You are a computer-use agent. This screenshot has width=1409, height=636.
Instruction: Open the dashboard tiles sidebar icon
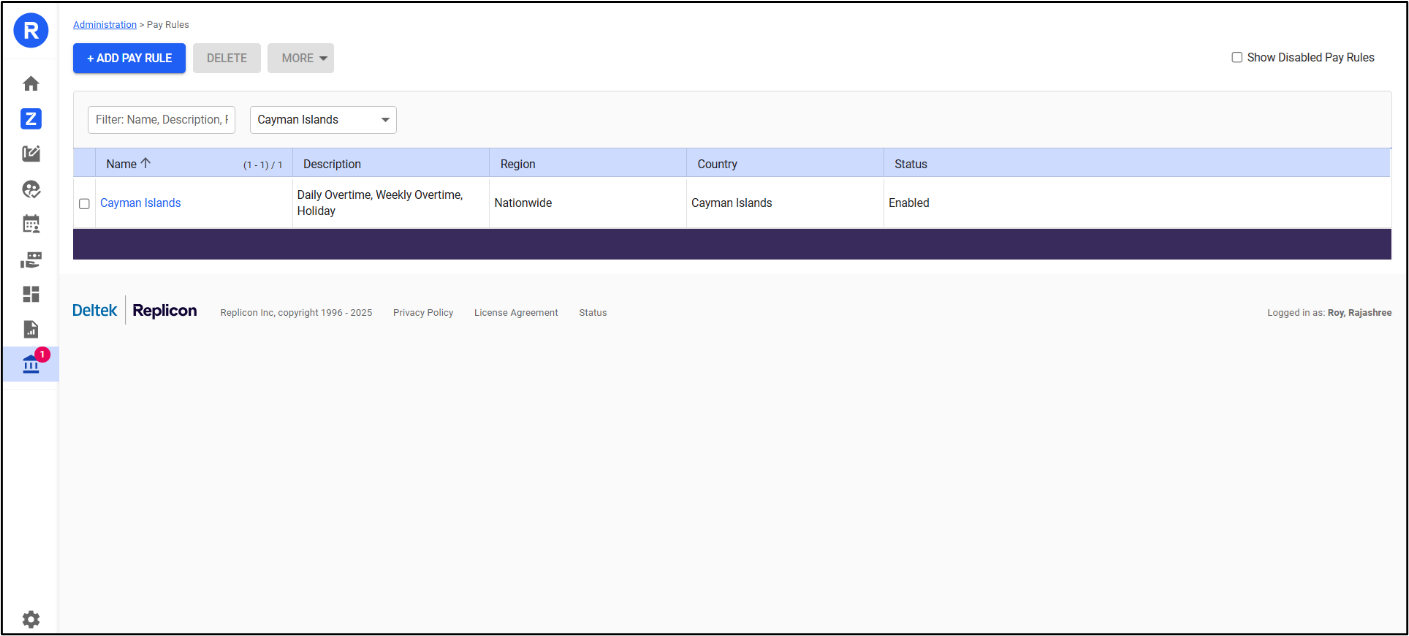(31, 294)
